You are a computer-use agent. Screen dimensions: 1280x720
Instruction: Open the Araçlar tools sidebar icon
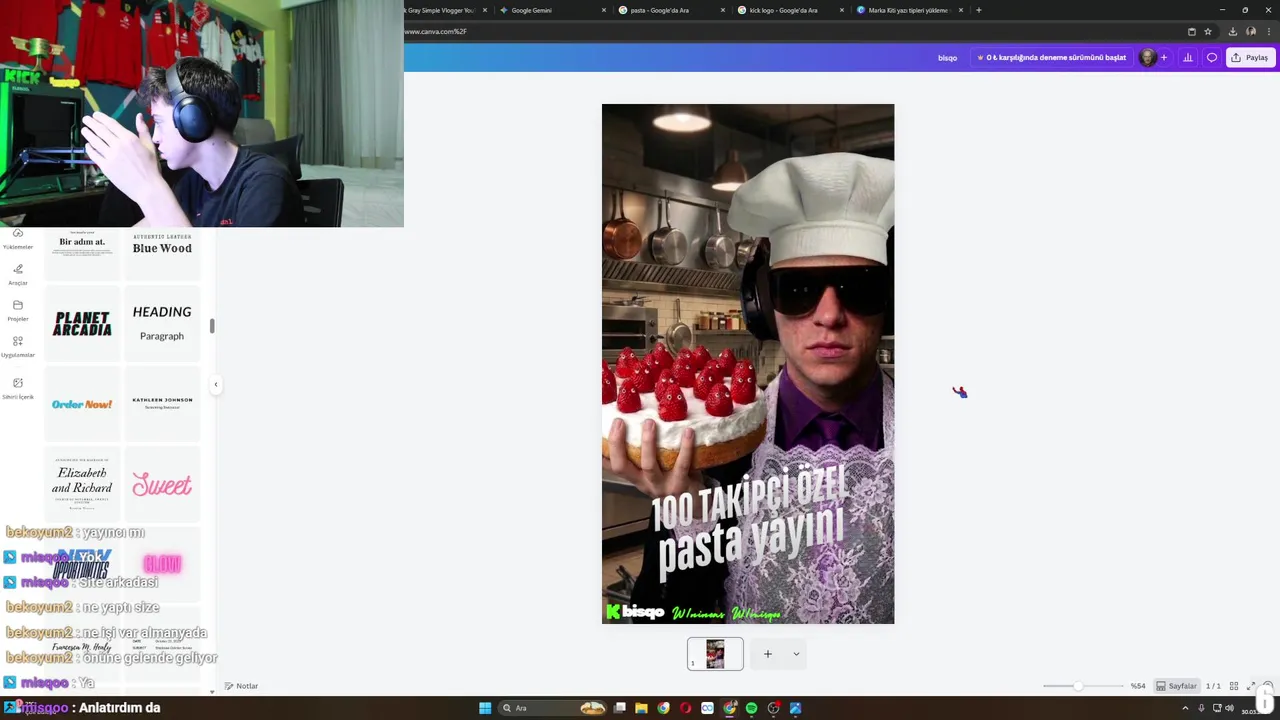(x=17, y=274)
